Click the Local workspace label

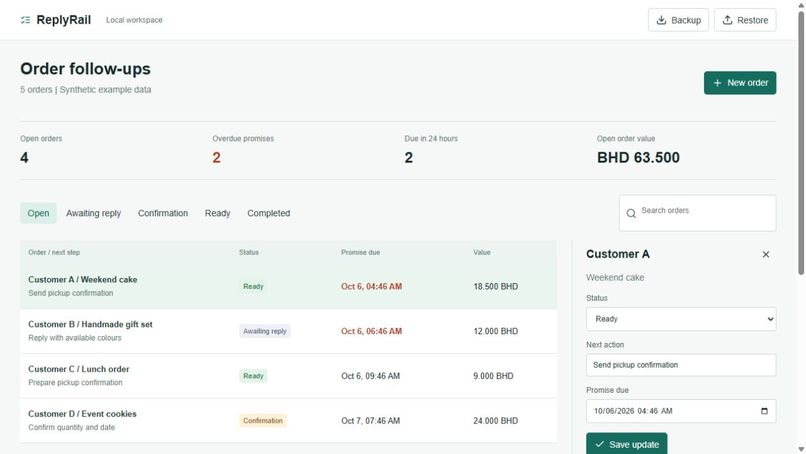(x=134, y=20)
